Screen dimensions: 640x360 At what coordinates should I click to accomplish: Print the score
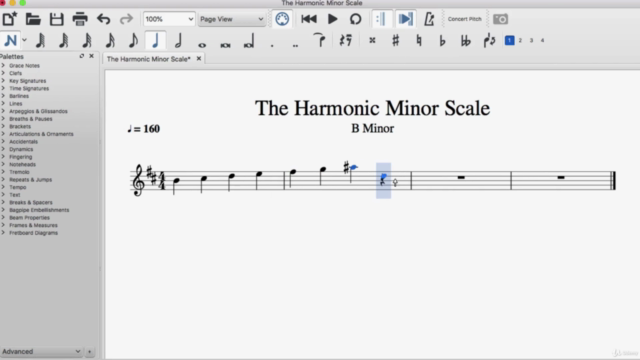(80, 19)
